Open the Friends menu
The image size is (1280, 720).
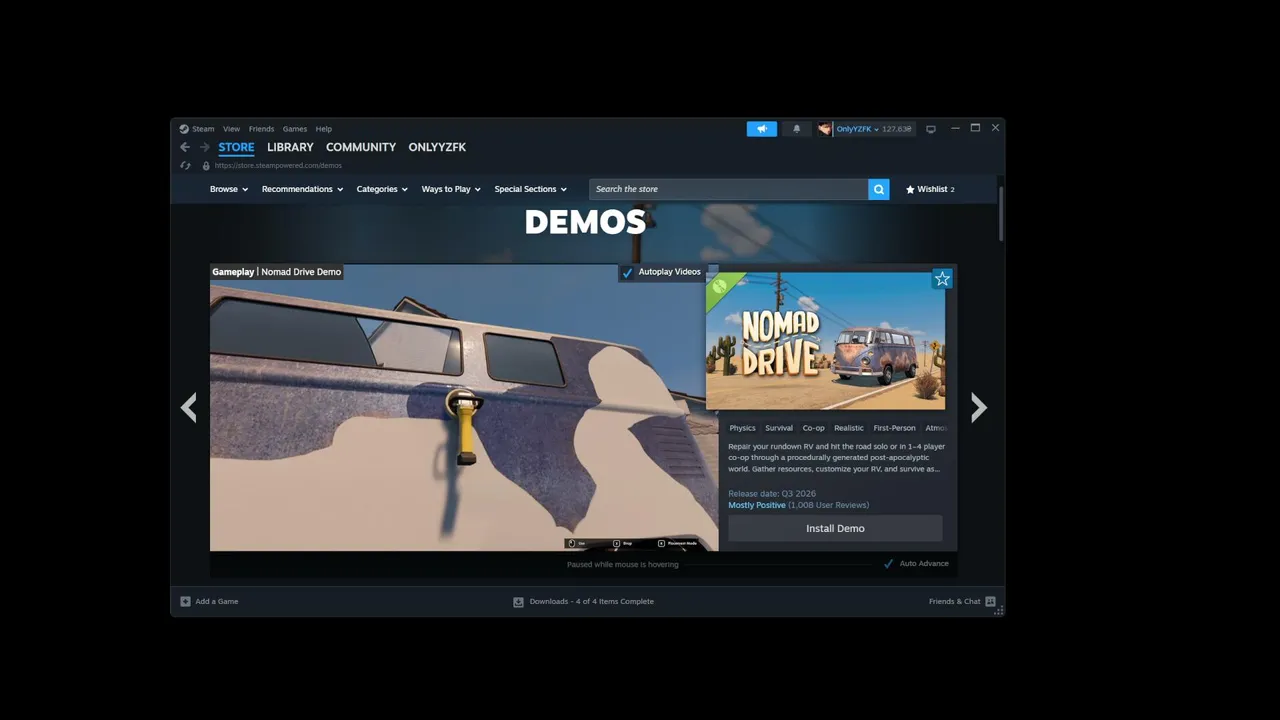click(261, 129)
